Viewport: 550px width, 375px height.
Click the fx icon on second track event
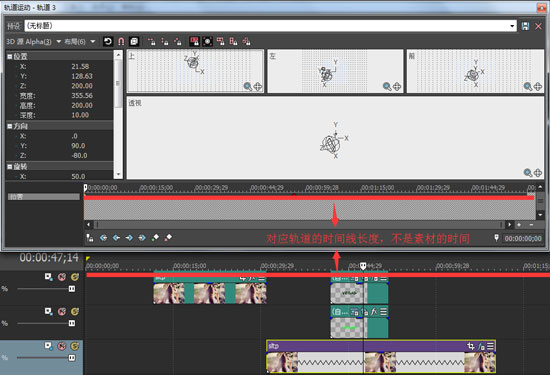pos(374,311)
